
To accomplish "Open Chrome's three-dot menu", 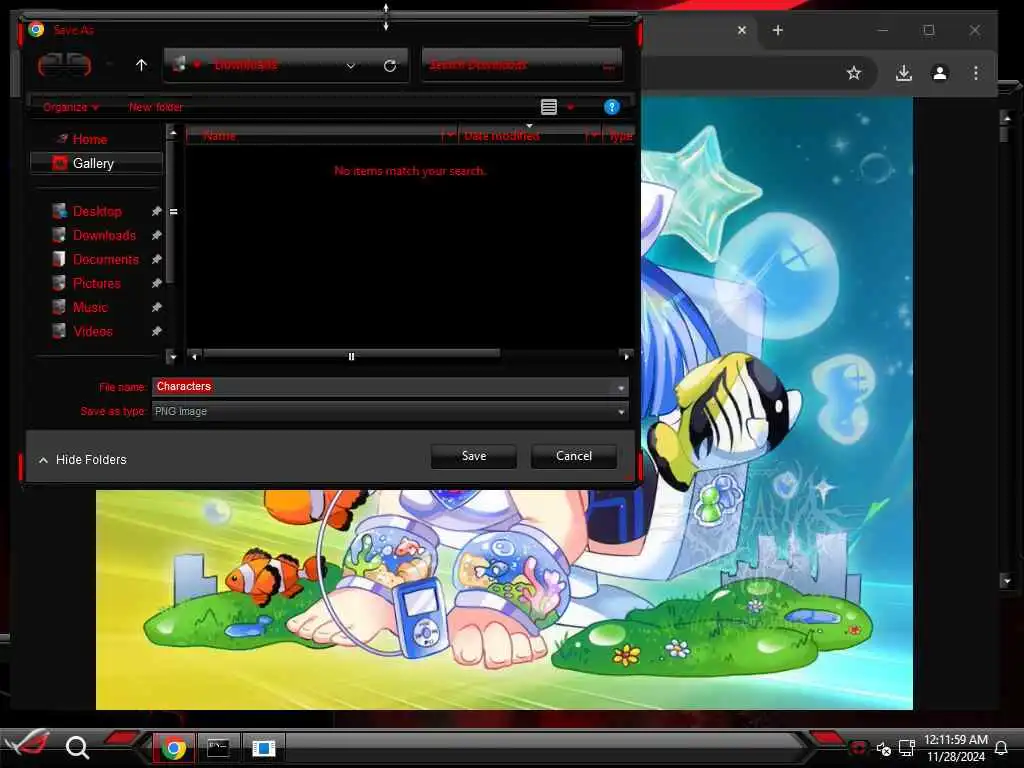I will (x=976, y=73).
